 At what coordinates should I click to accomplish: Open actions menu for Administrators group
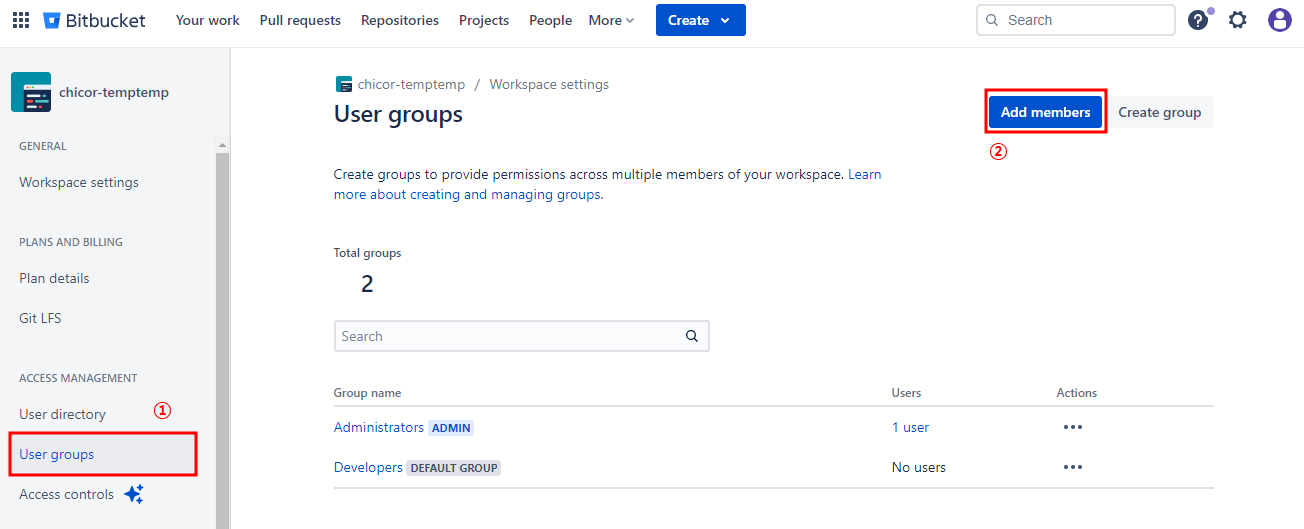pyautogui.click(x=1073, y=427)
